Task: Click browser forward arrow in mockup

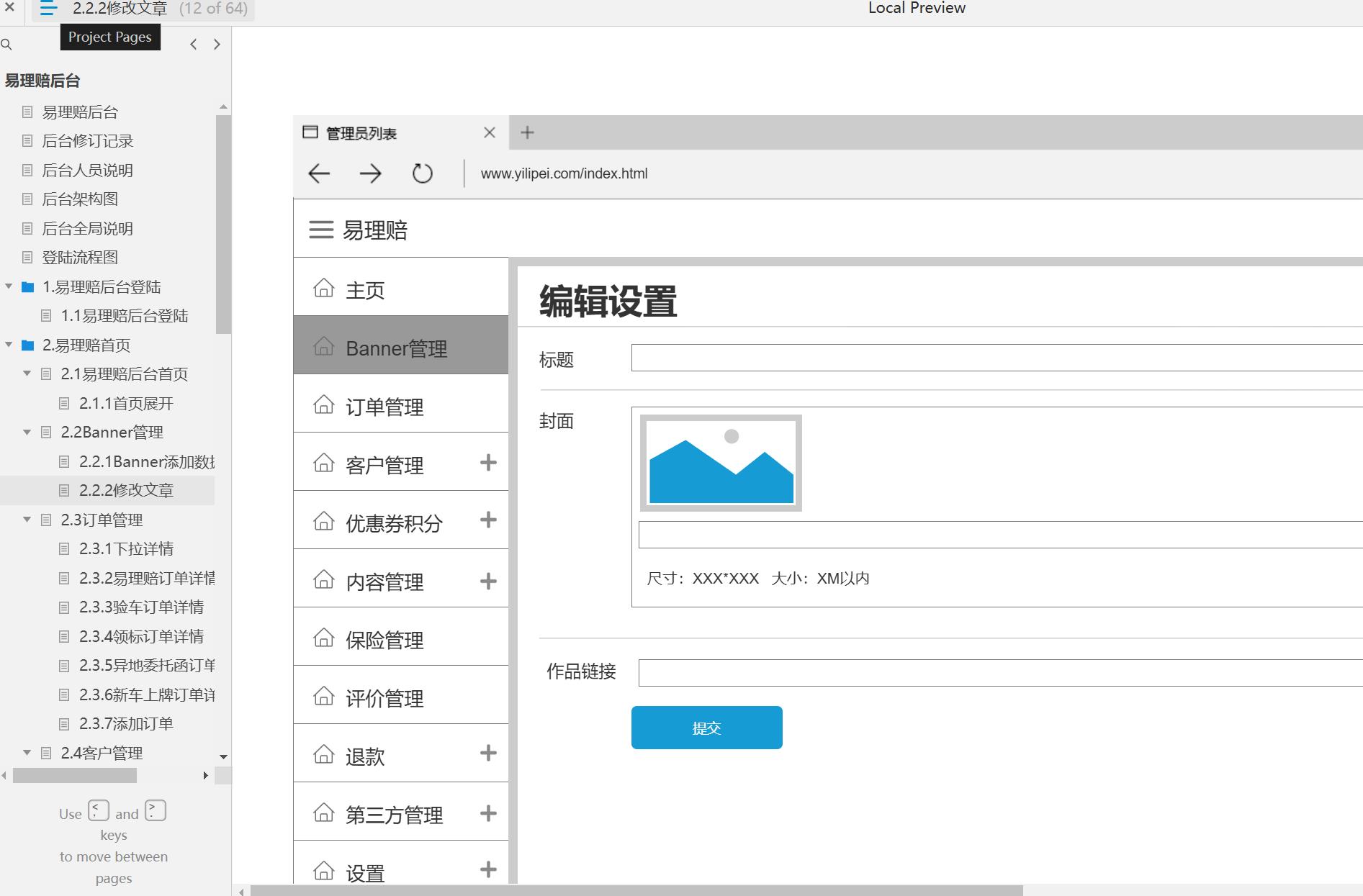Action: pos(370,173)
